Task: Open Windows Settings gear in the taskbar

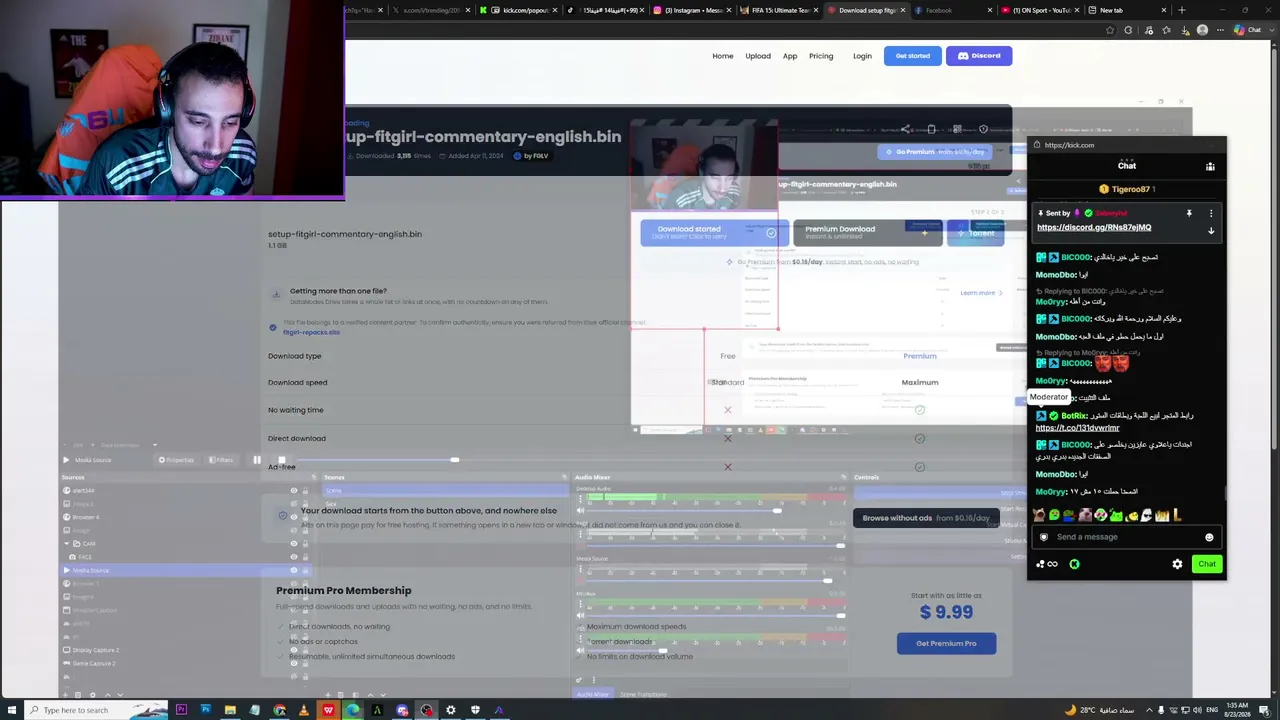Action: [450, 710]
